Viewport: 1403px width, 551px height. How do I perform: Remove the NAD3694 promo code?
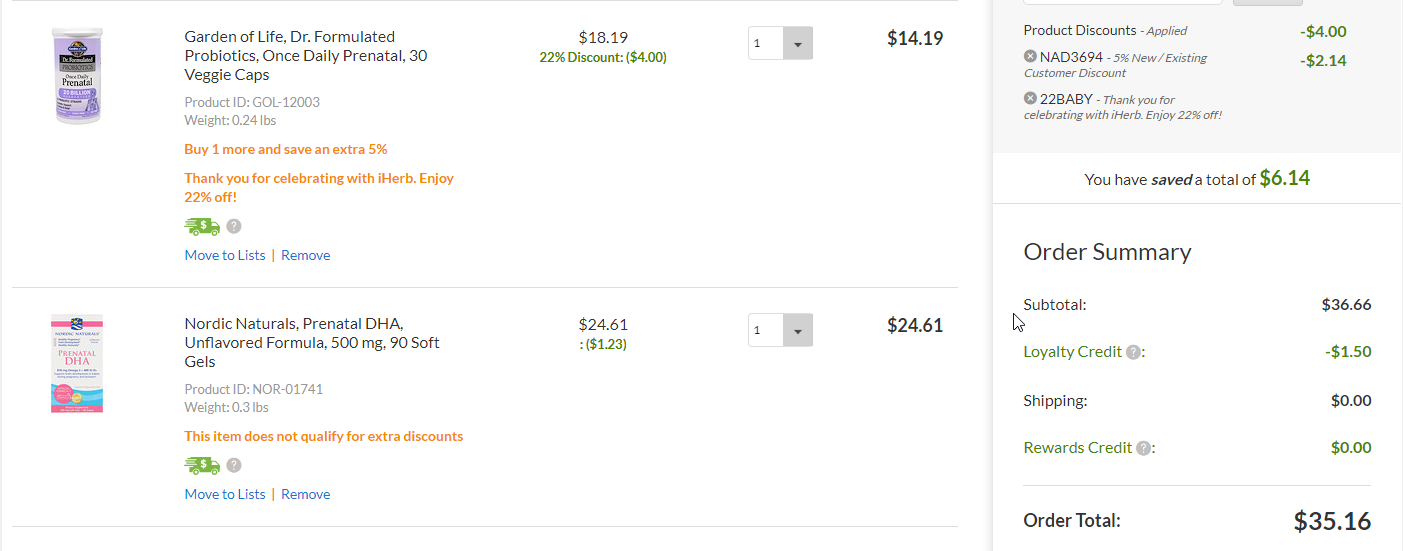coord(1030,57)
